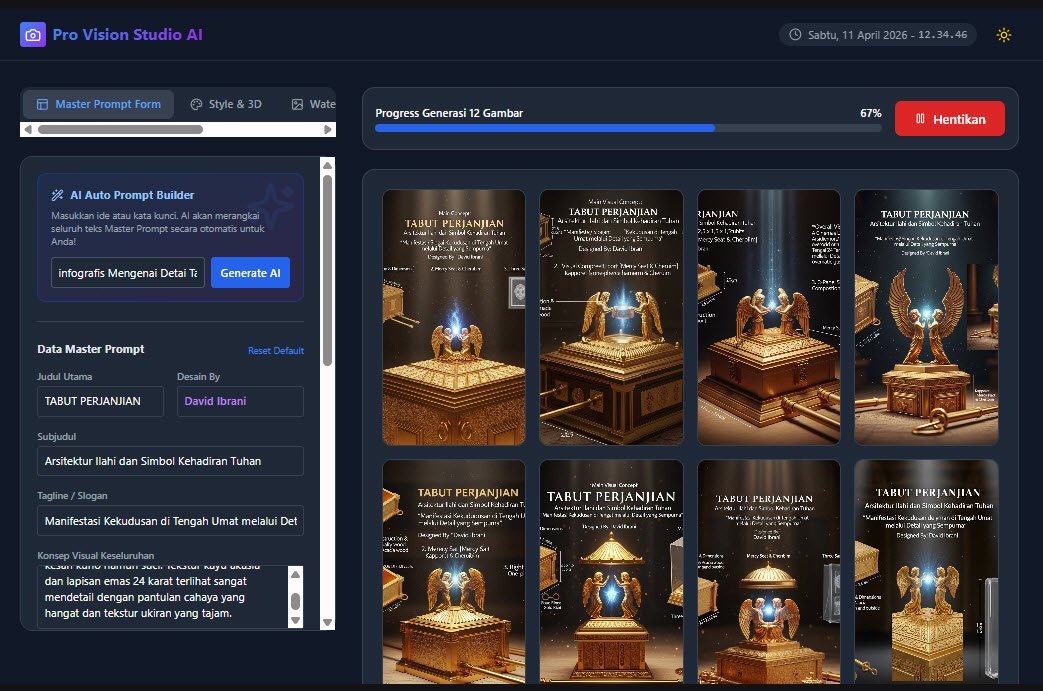The image size is (1043, 691).
Task: Open the second thumbnail in the top row
Action: [611, 317]
